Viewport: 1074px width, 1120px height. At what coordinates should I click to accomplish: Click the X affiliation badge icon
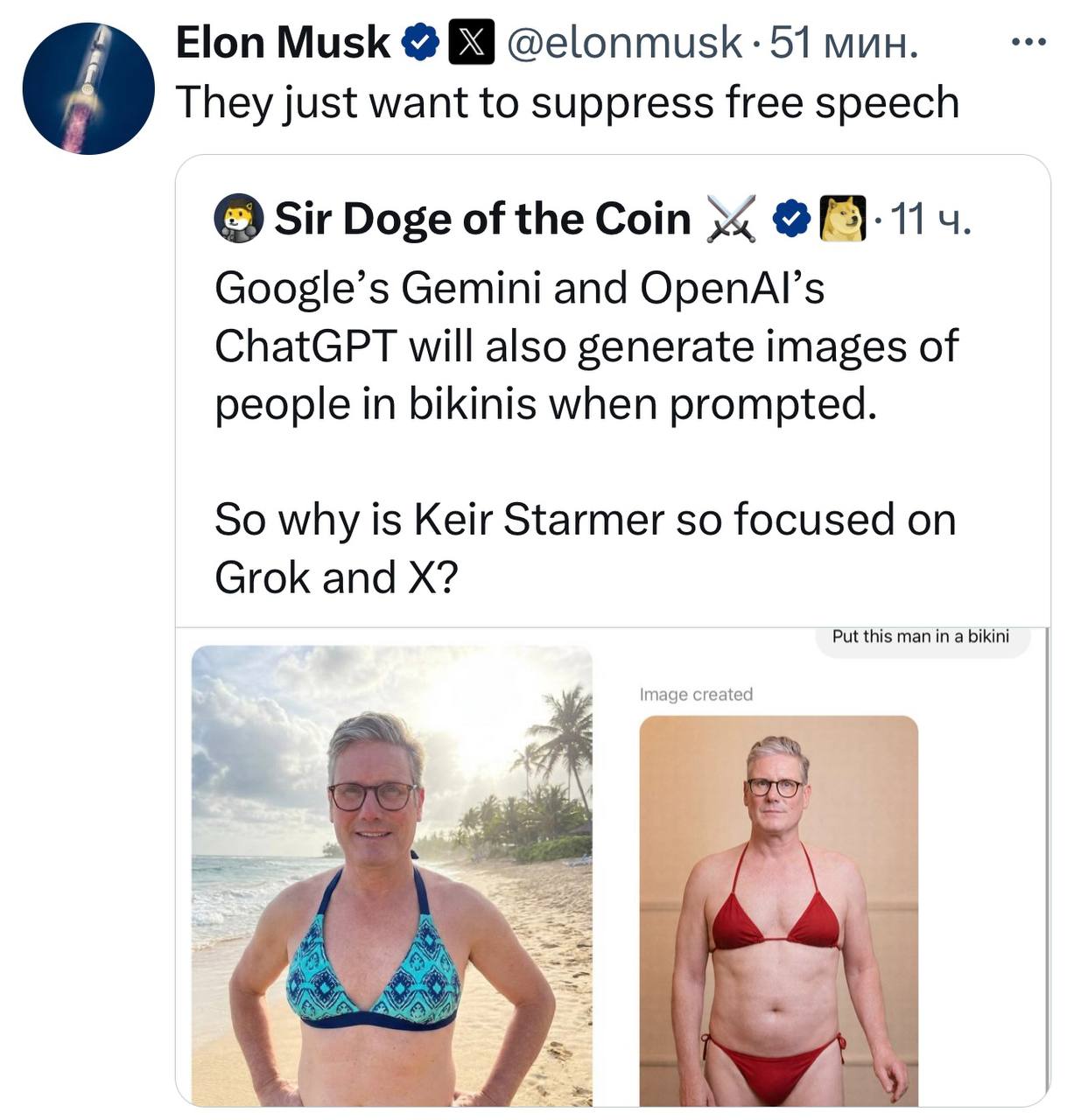tap(471, 43)
